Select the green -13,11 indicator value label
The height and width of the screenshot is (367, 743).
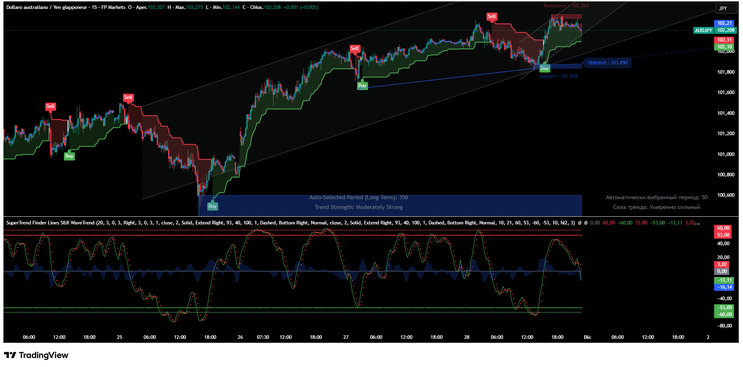723,280
